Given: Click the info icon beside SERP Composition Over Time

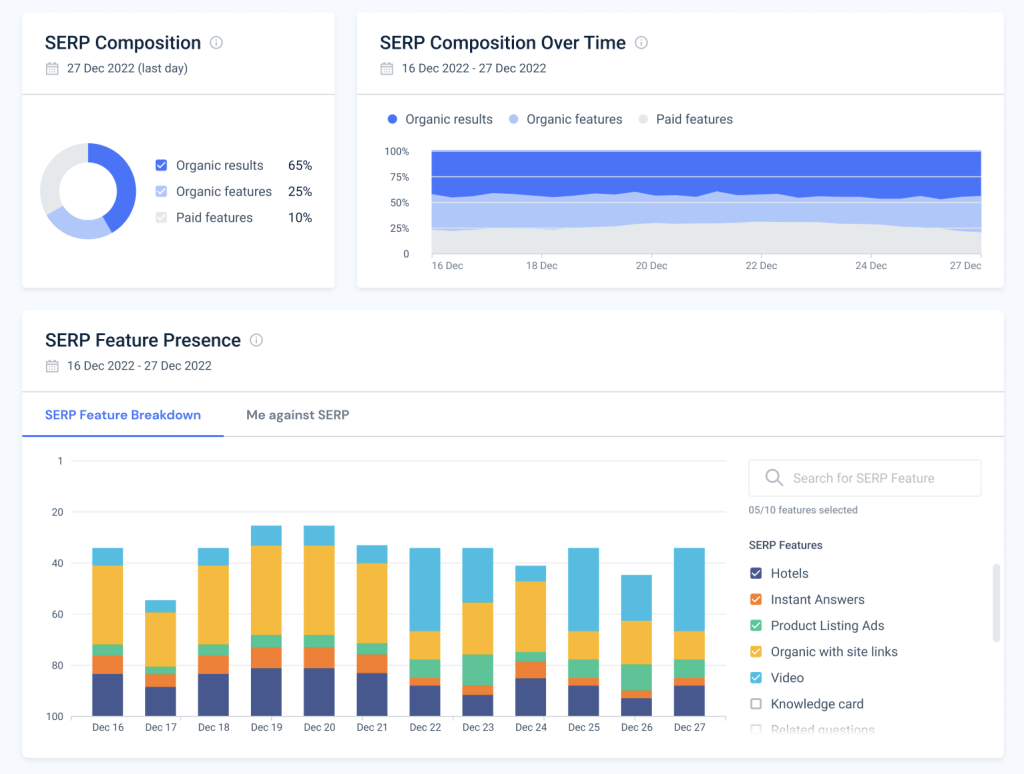Looking at the screenshot, I should click(x=641, y=43).
